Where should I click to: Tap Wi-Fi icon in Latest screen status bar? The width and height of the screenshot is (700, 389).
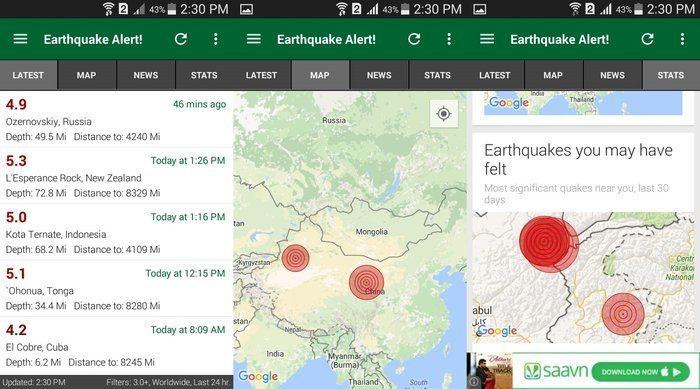(108, 9)
